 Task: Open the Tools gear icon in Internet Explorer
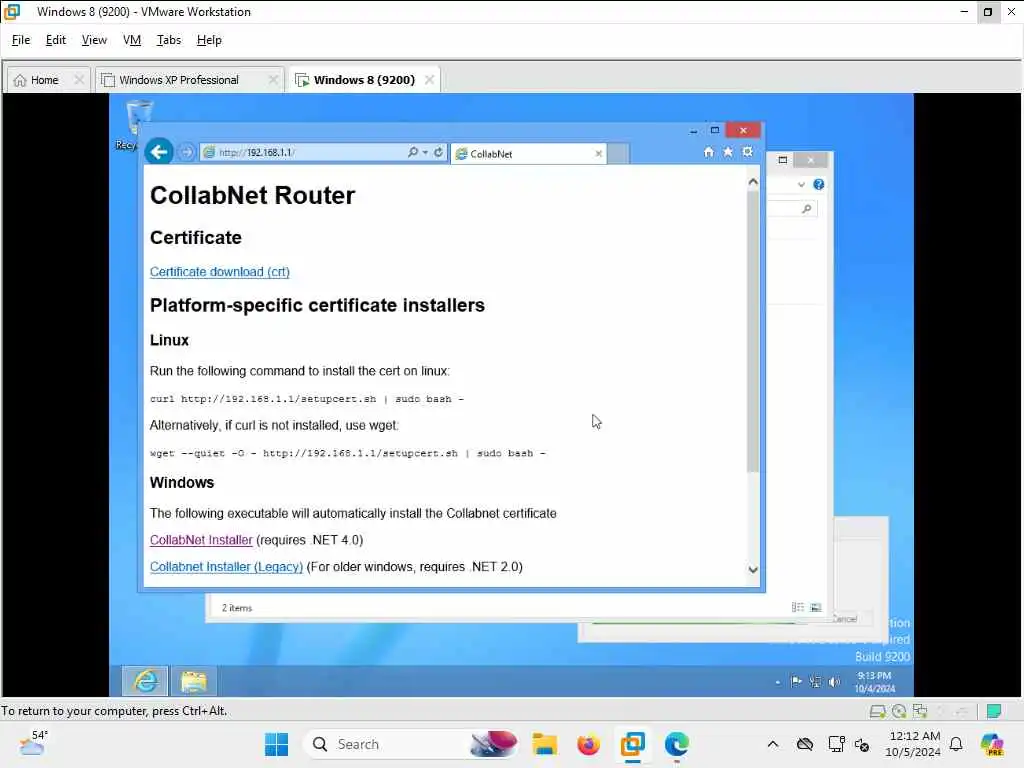tap(747, 152)
